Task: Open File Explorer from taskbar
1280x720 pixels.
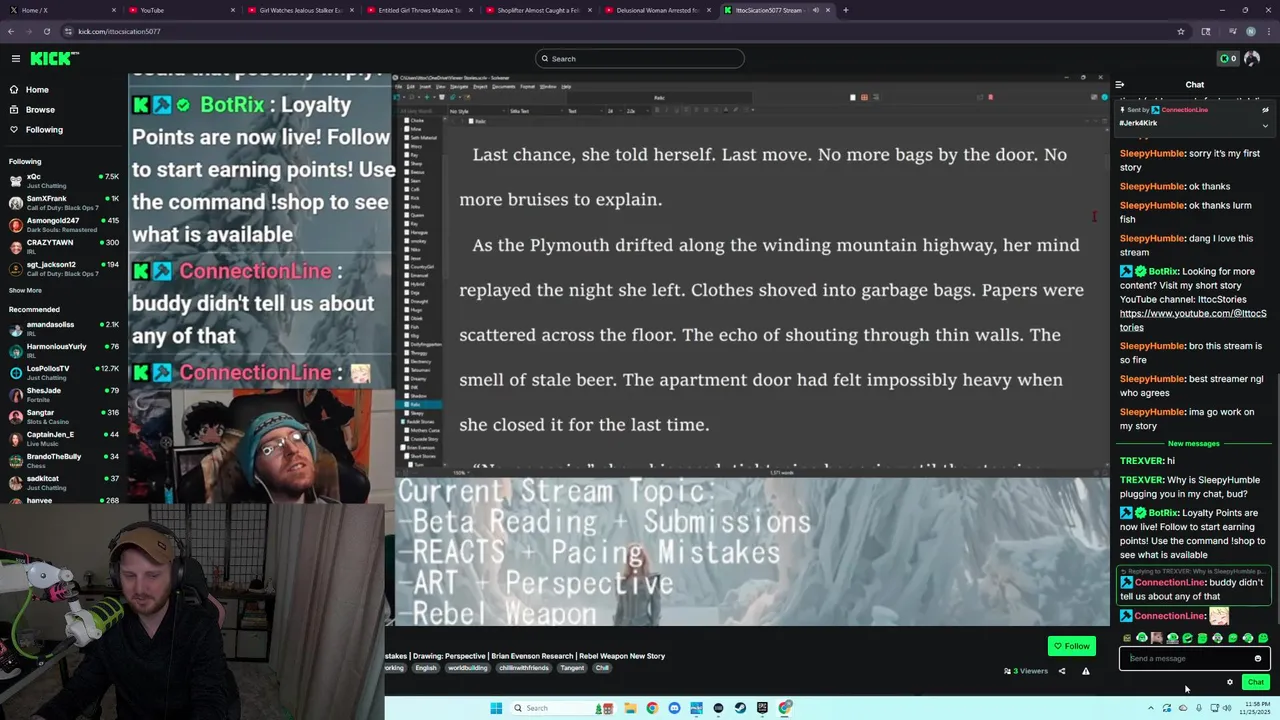Action: [x=630, y=708]
